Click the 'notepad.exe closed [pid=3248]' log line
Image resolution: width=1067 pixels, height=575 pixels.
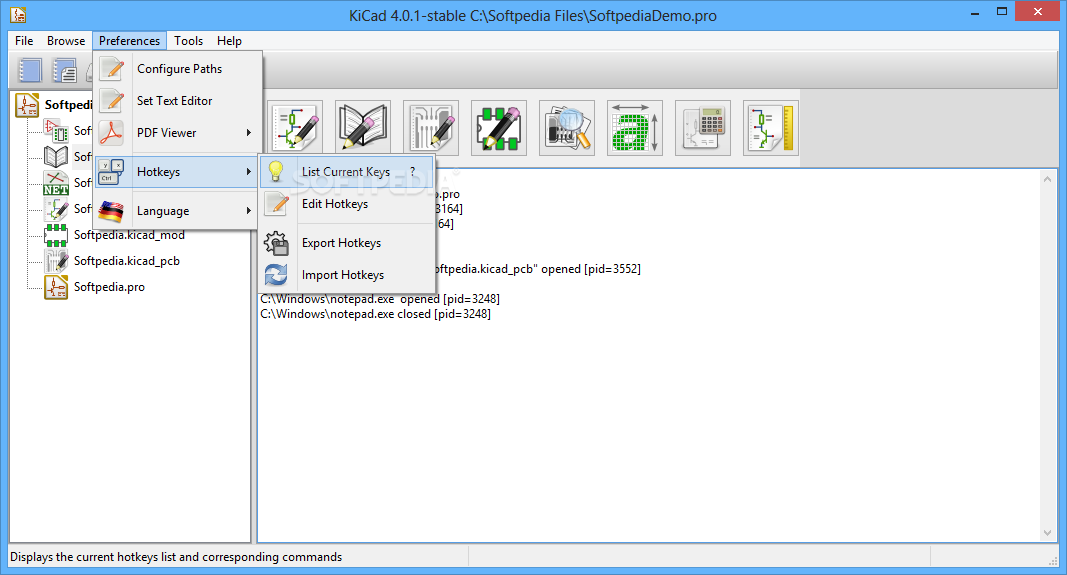click(376, 314)
